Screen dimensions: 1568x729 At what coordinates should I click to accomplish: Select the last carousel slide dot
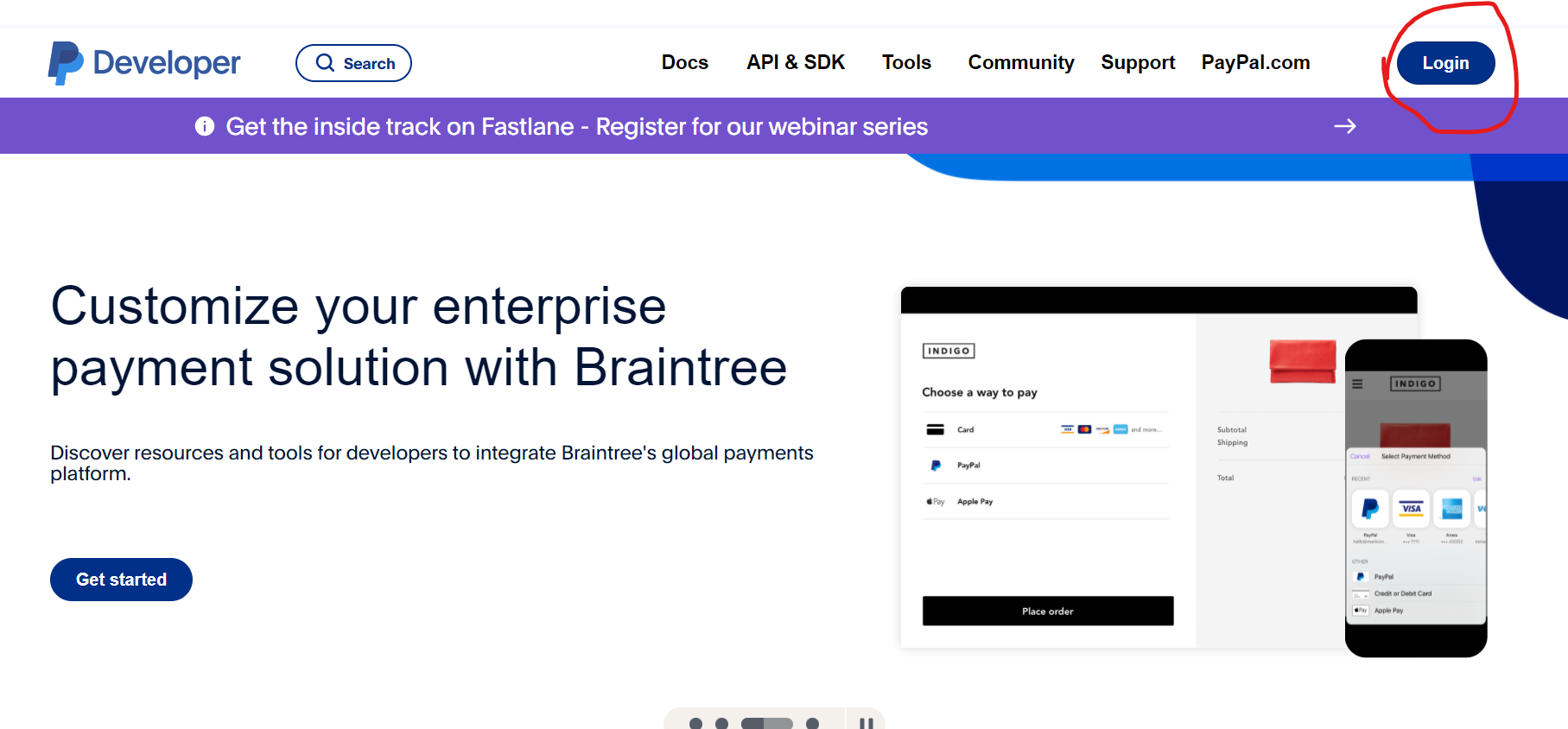[812, 724]
